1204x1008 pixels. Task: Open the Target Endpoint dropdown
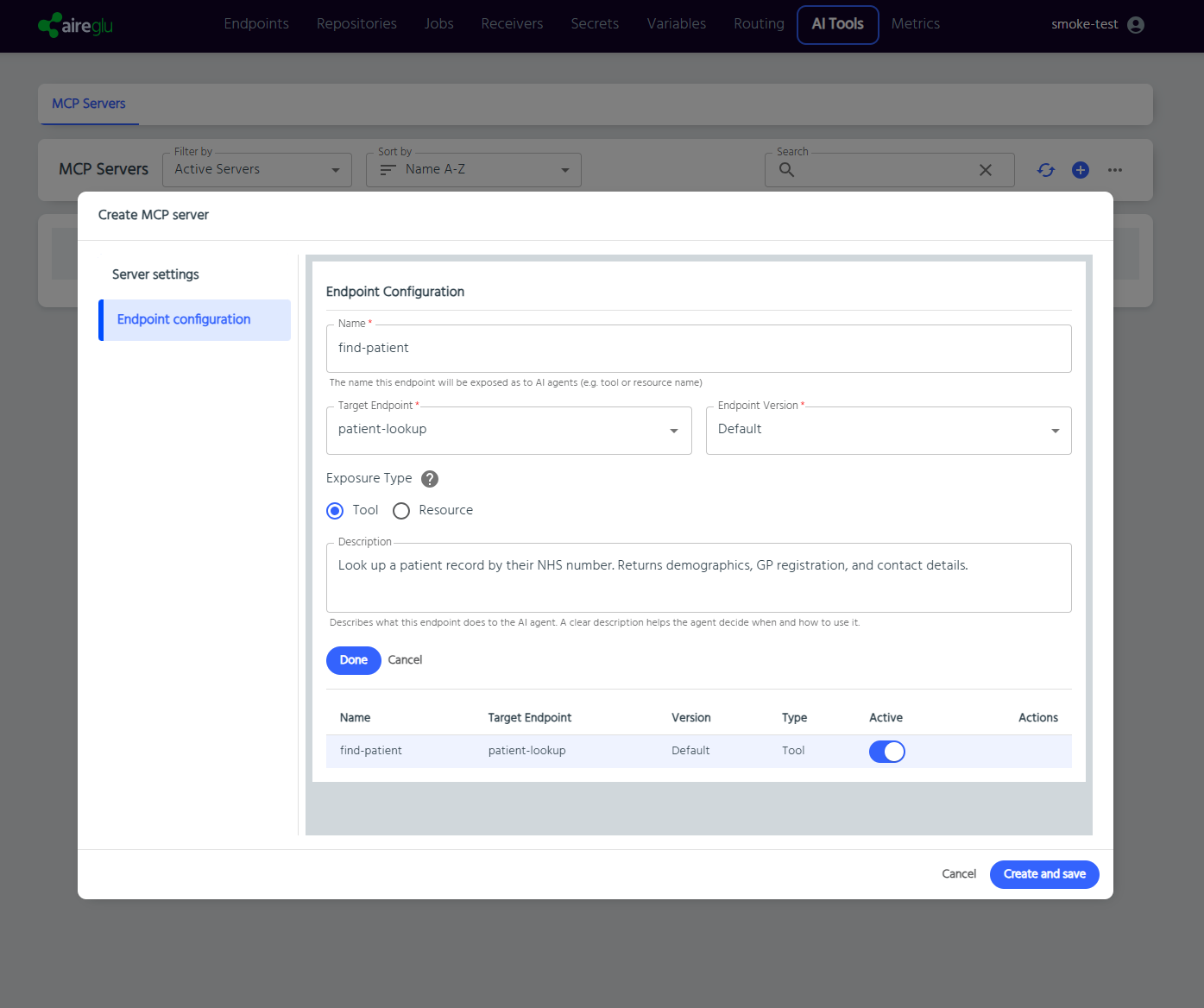[x=508, y=430]
